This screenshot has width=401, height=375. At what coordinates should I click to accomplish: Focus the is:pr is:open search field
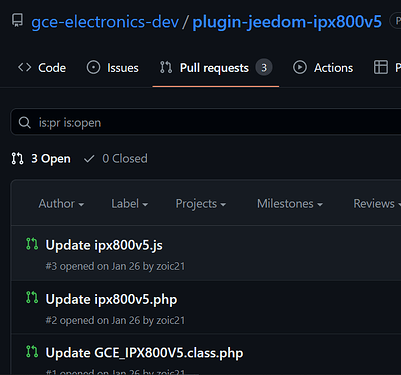(206, 122)
